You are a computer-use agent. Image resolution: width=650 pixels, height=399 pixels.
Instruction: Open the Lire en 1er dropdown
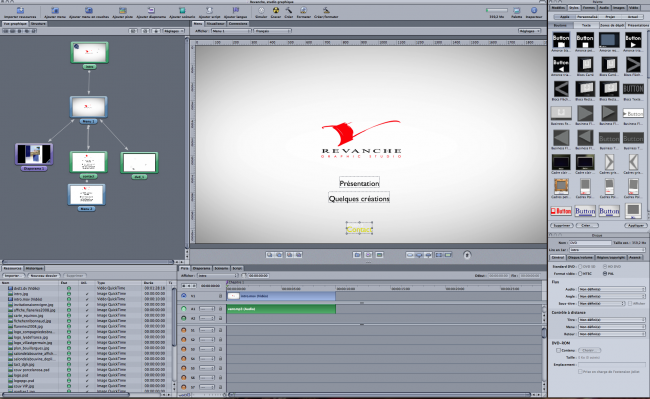607,250
